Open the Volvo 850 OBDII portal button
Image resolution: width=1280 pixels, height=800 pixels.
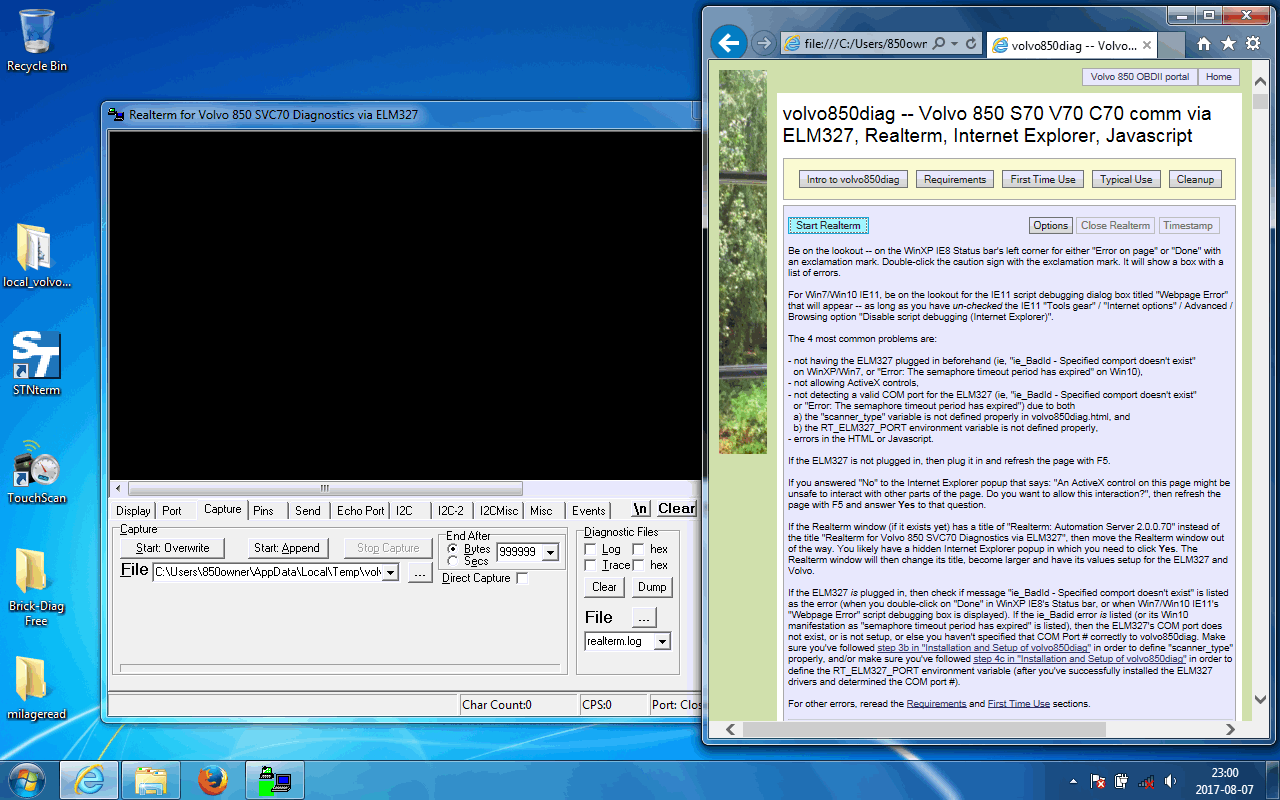(x=1140, y=77)
